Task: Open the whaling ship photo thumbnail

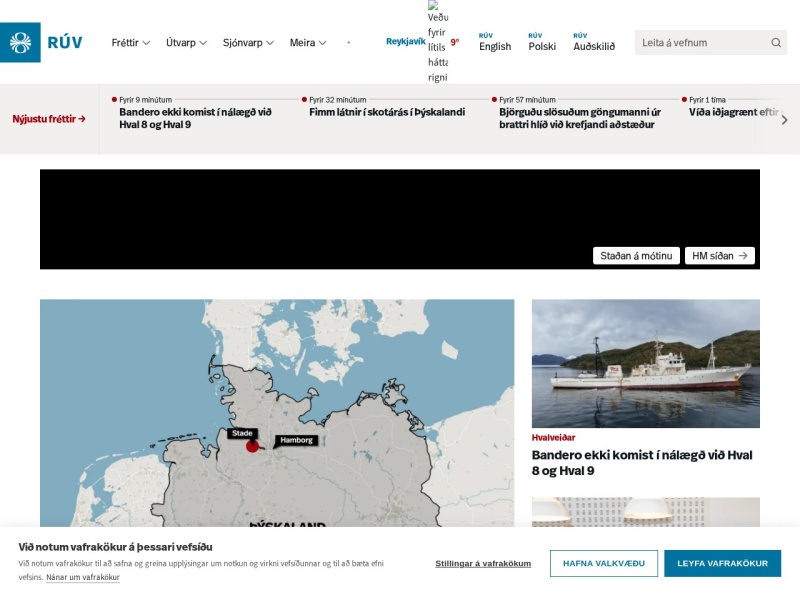Action: pos(645,363)
